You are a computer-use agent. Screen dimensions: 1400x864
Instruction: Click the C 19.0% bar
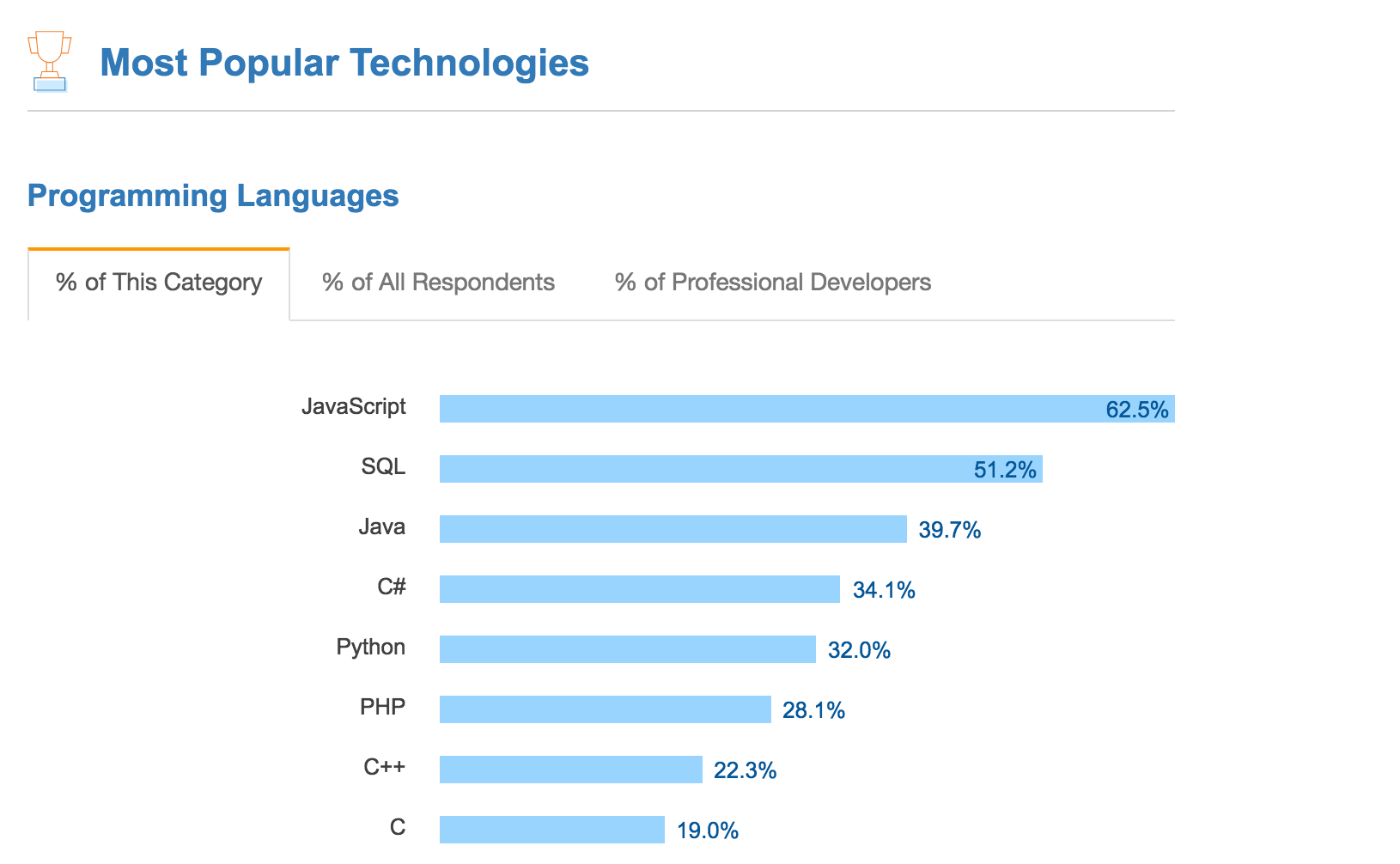click(552, 830)
